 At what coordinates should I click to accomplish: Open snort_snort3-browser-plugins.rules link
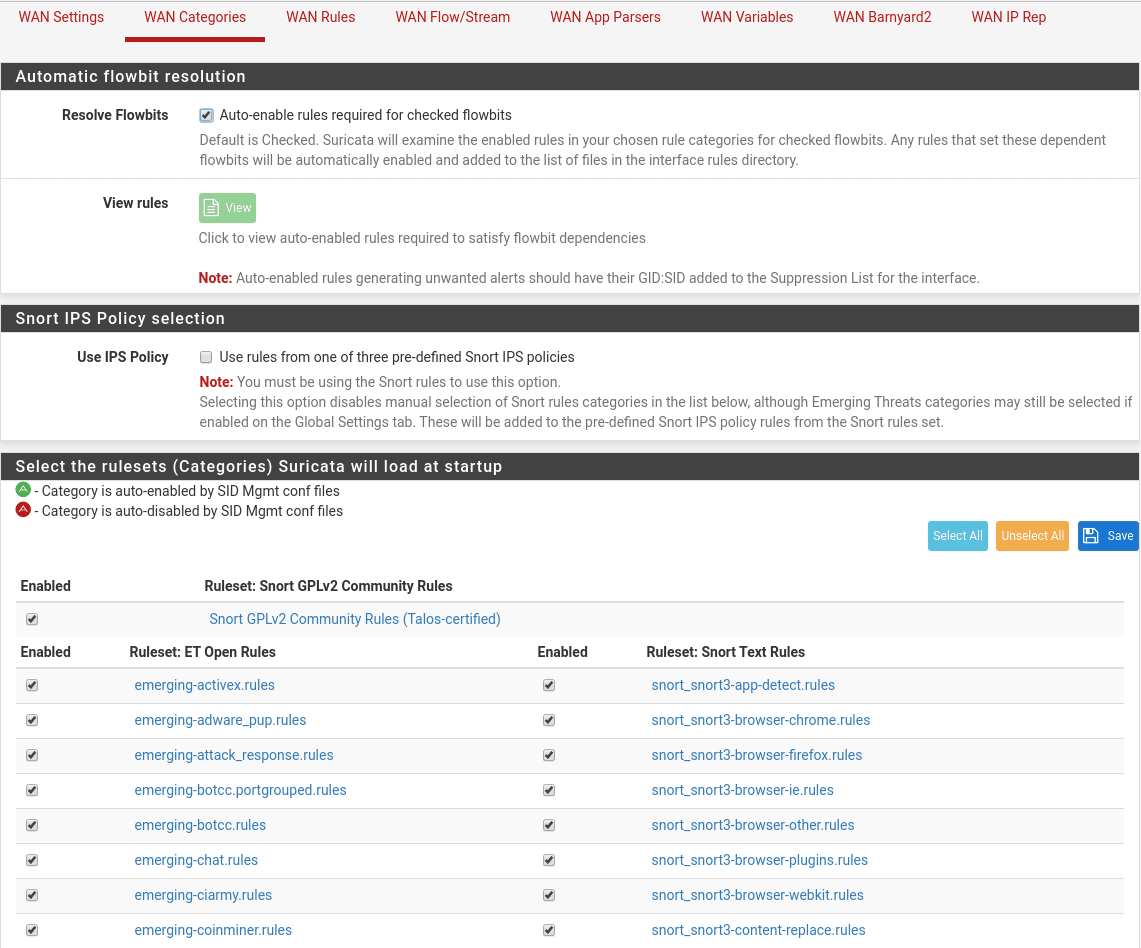click(x=760, y=860)
